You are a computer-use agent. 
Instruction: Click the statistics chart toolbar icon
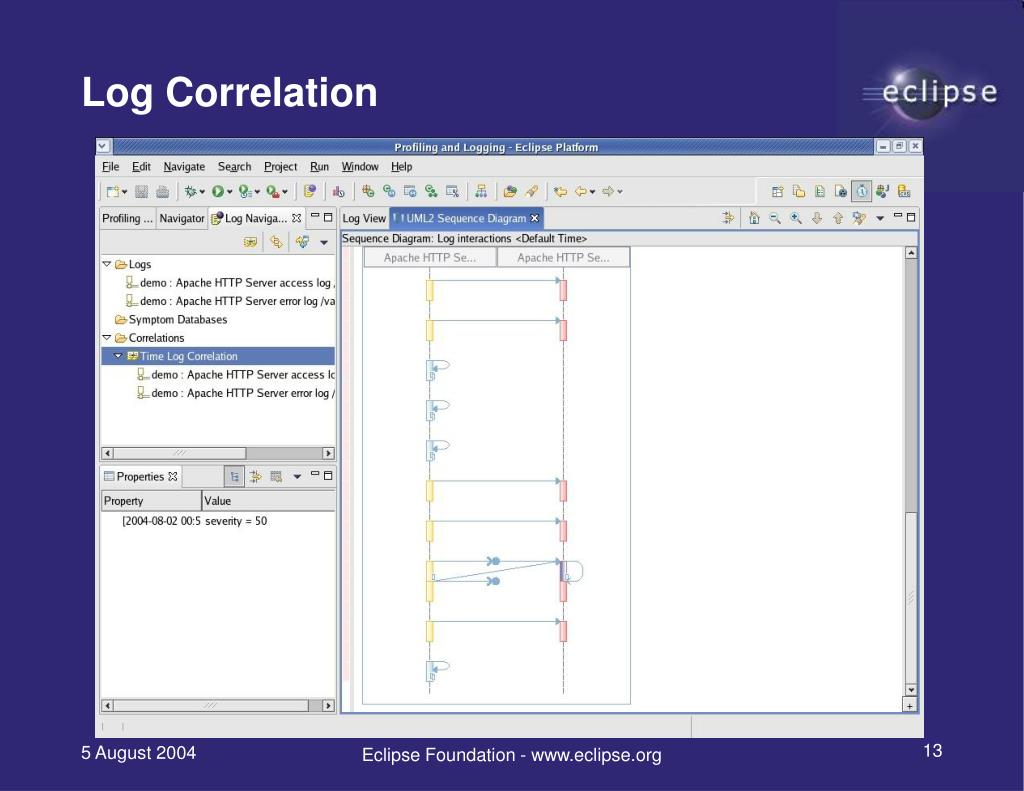pyautogui.click(x=338, y=191)
